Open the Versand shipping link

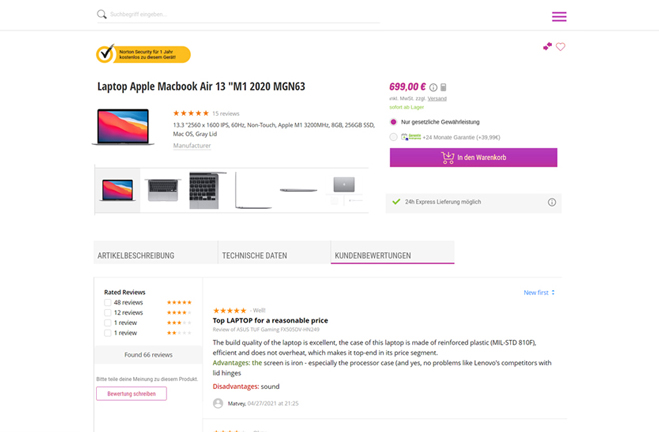point(439,98)
